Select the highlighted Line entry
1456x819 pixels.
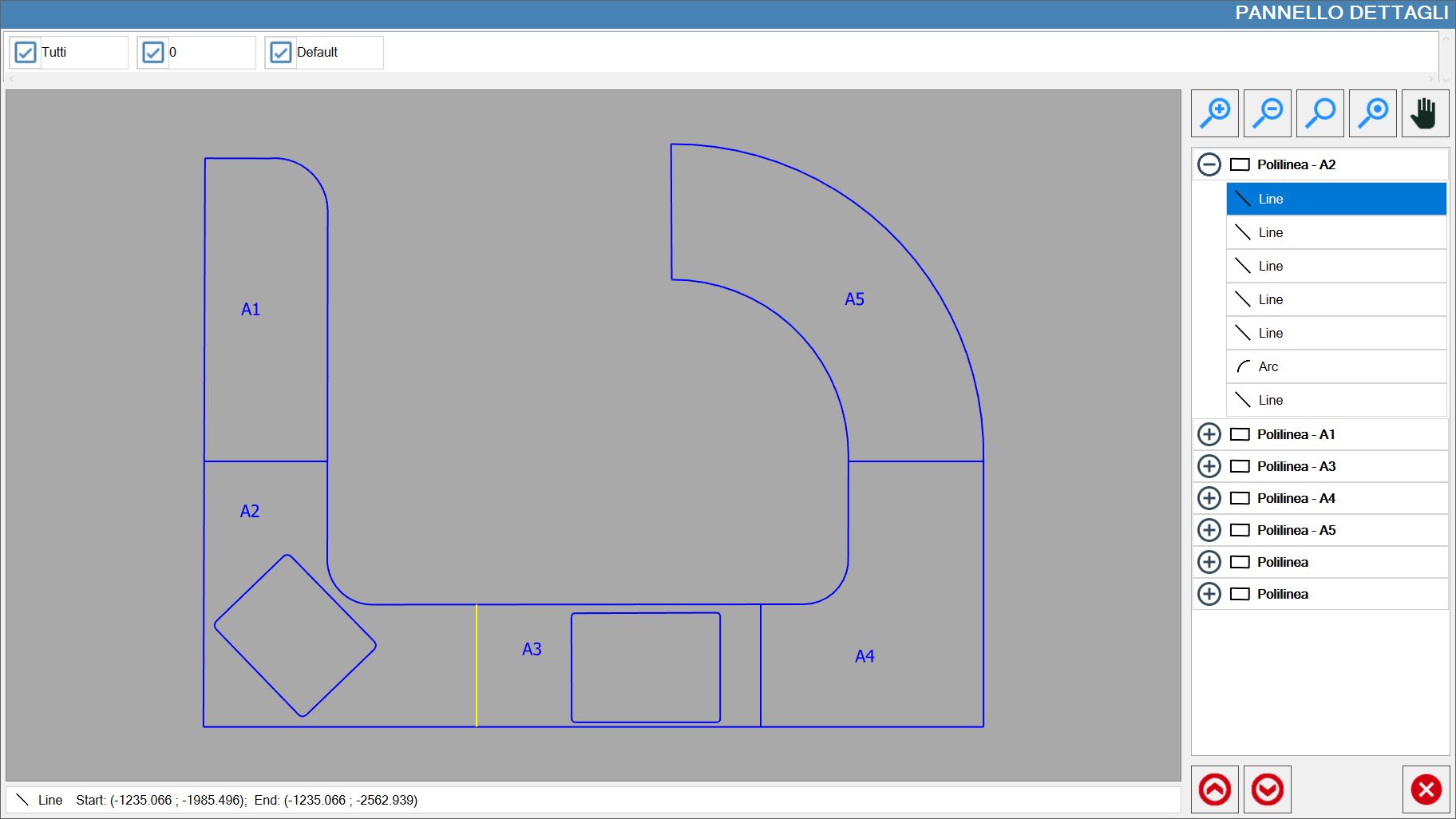point(1336,199)
